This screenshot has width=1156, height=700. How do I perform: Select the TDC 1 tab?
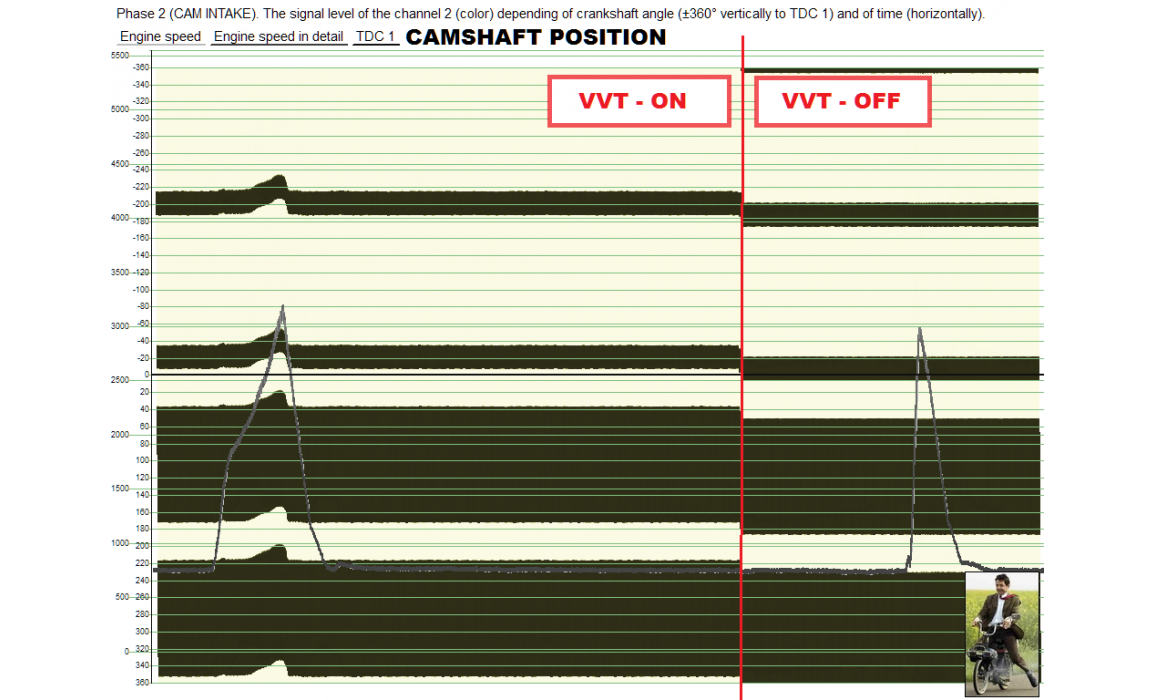376,37
